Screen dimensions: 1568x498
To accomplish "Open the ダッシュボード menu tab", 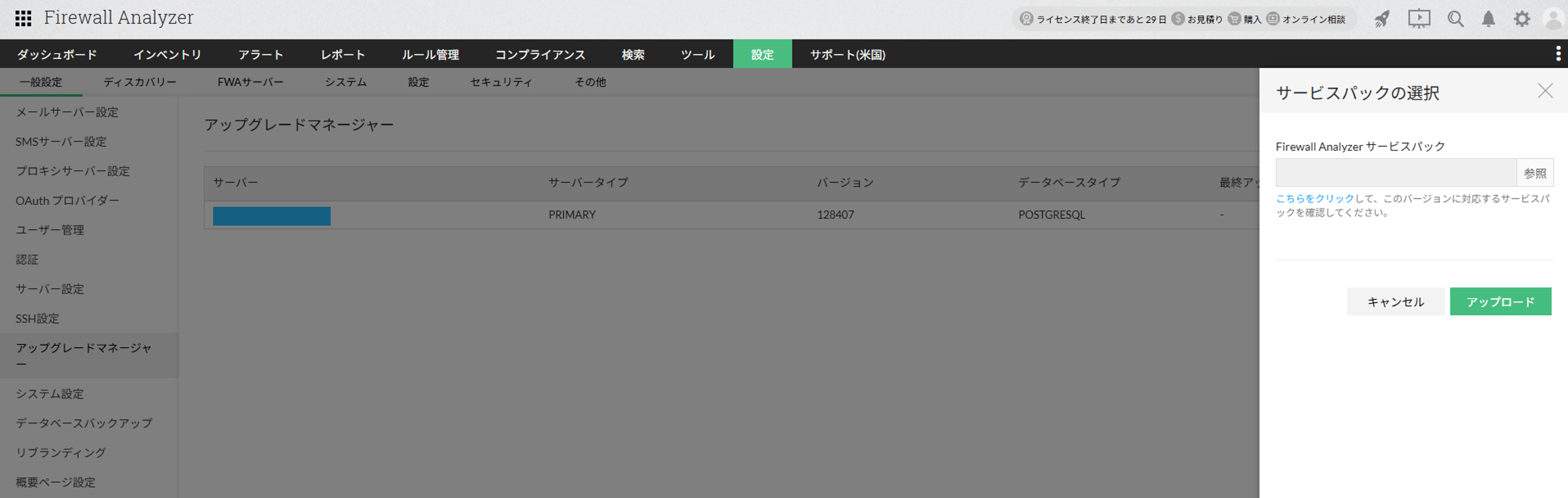I will (x=57, y=55).
